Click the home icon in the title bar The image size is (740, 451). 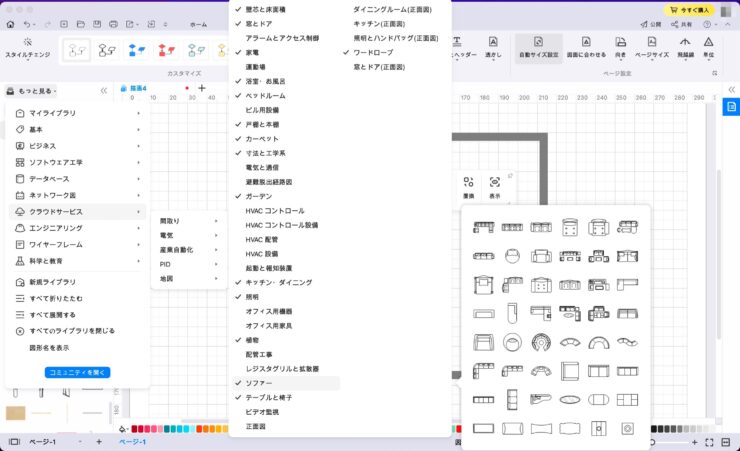(x=10, y=23)
